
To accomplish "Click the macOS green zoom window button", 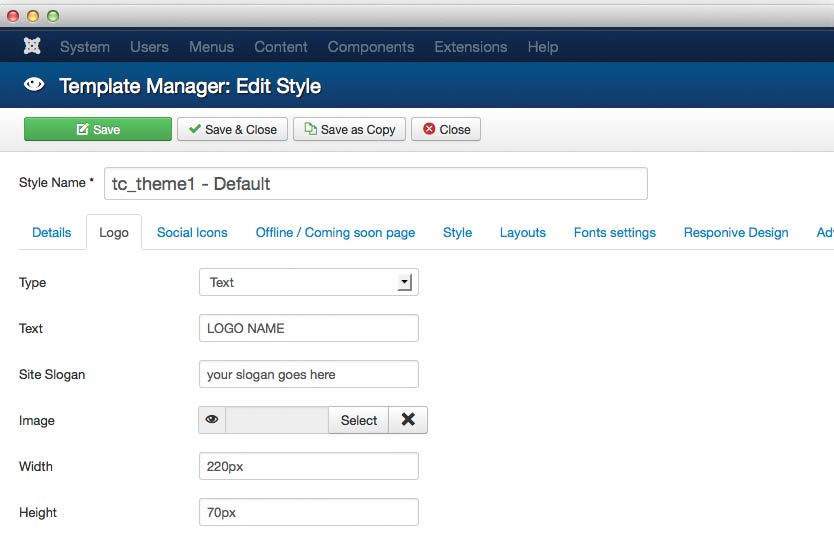I will pos(53,16).
